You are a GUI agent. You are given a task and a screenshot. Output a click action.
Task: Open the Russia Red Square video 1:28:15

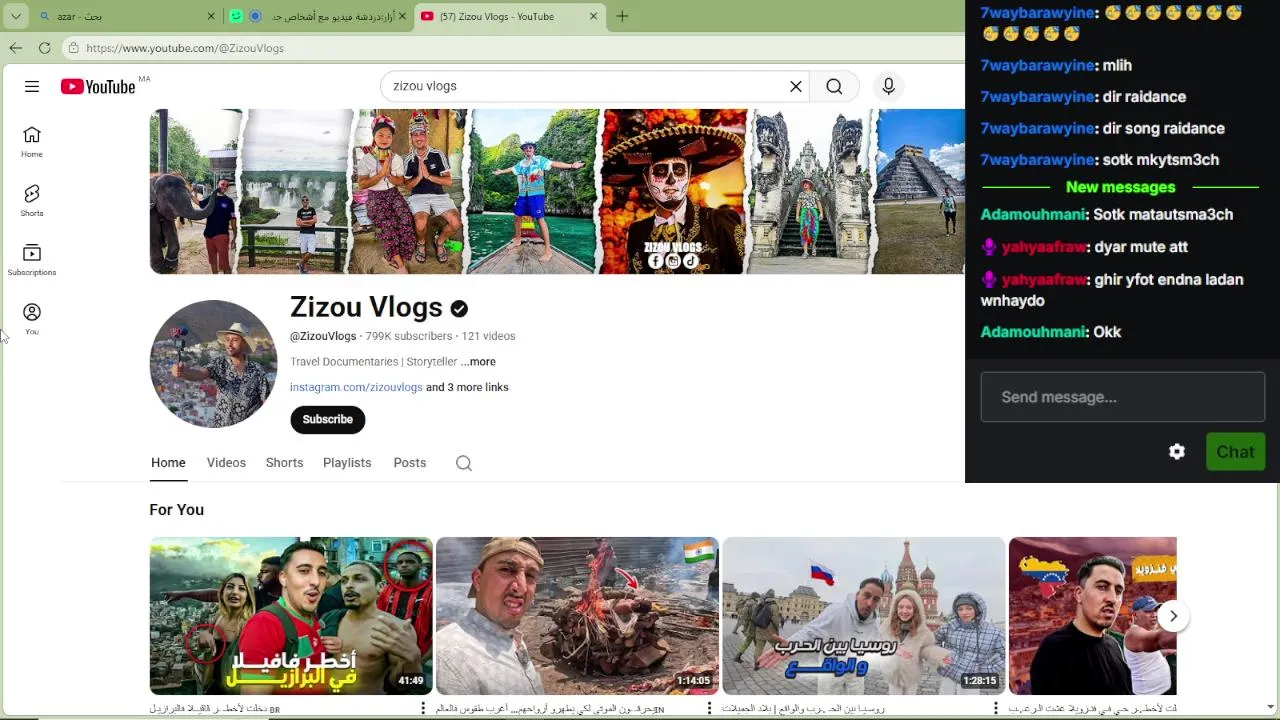(864, 616)
